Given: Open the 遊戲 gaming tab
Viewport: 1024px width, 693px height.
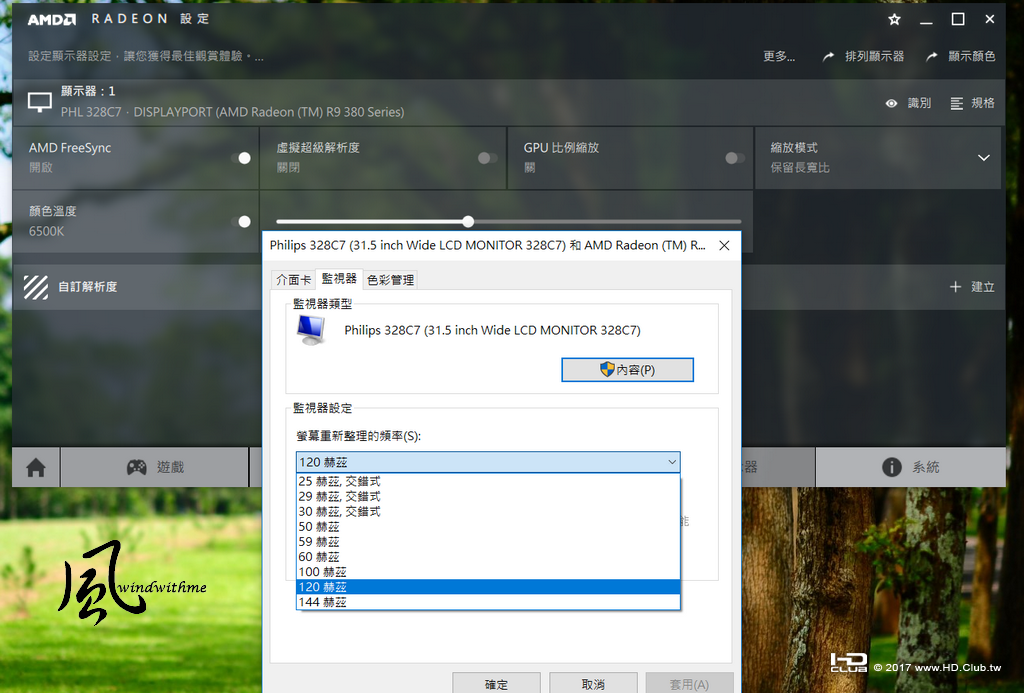Looking at the screenshot, I should (155, 467).
